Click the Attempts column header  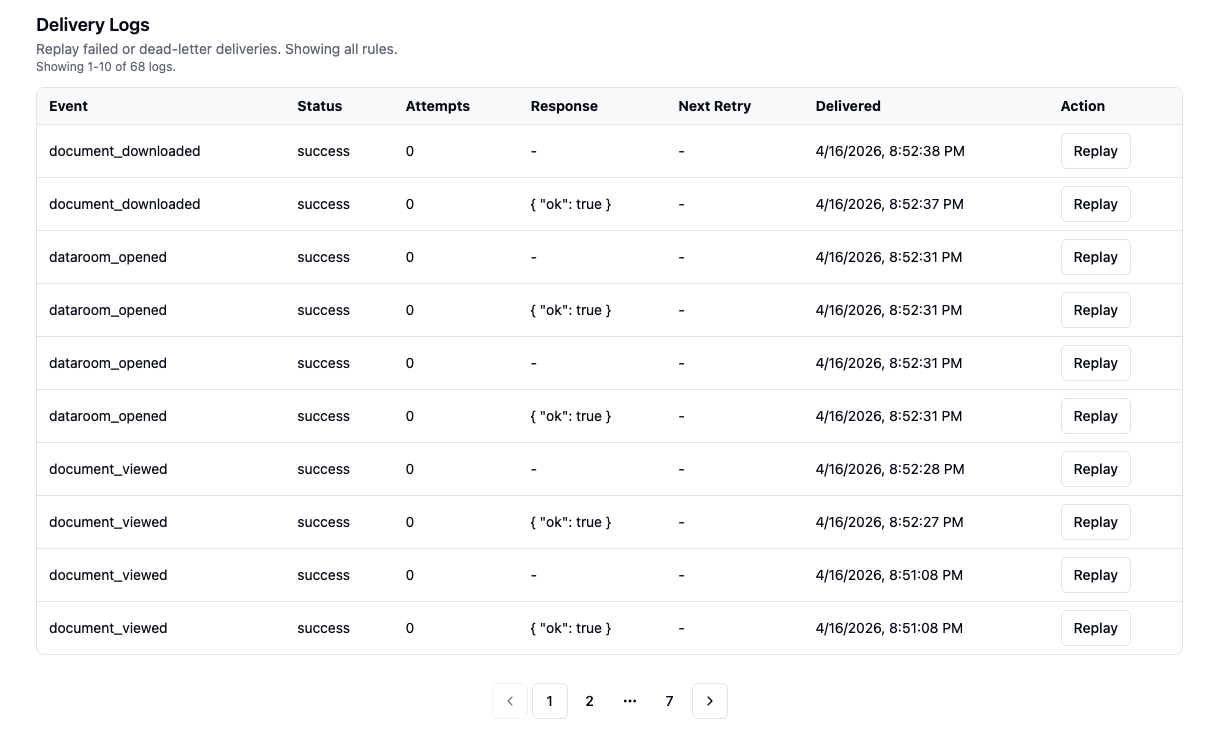click(437, 106)
